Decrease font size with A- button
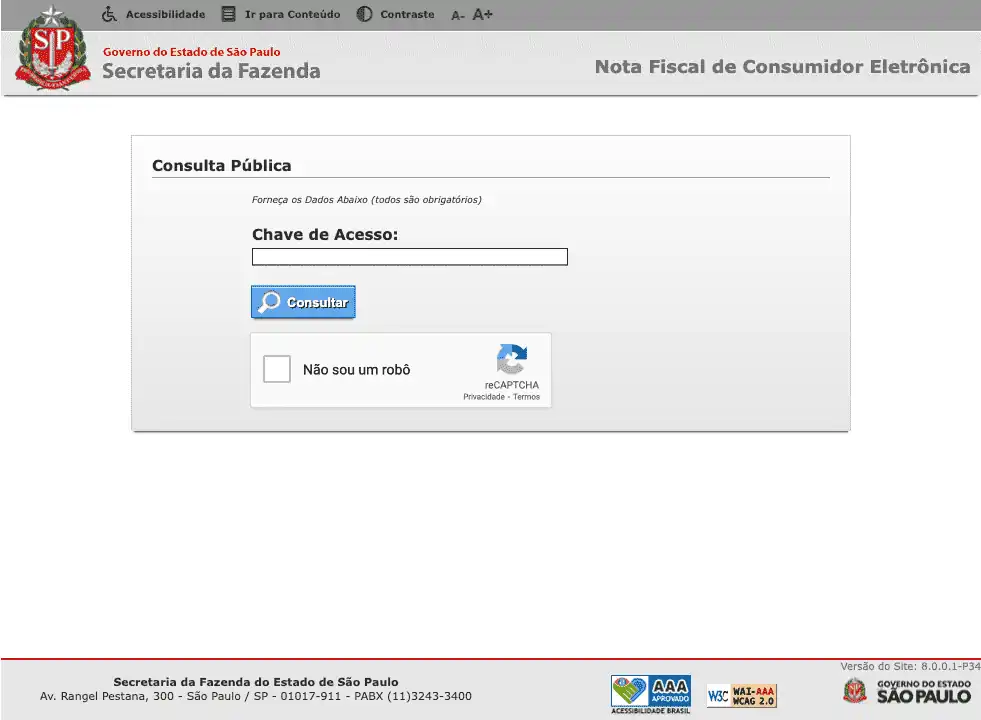The image size is (981, 720). point(458,15)
